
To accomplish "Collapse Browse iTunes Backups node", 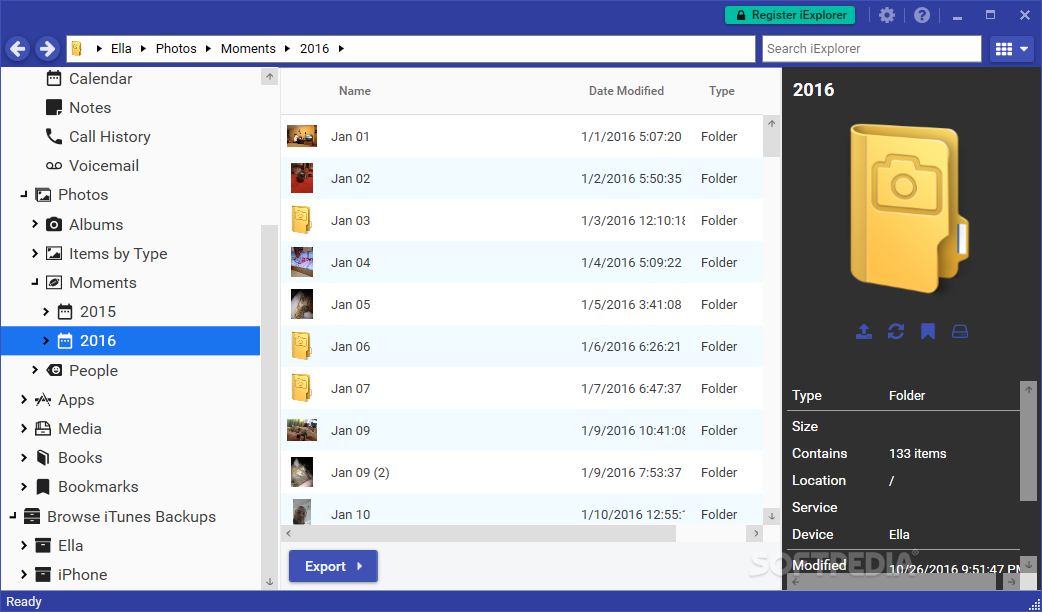I will 13,516.
